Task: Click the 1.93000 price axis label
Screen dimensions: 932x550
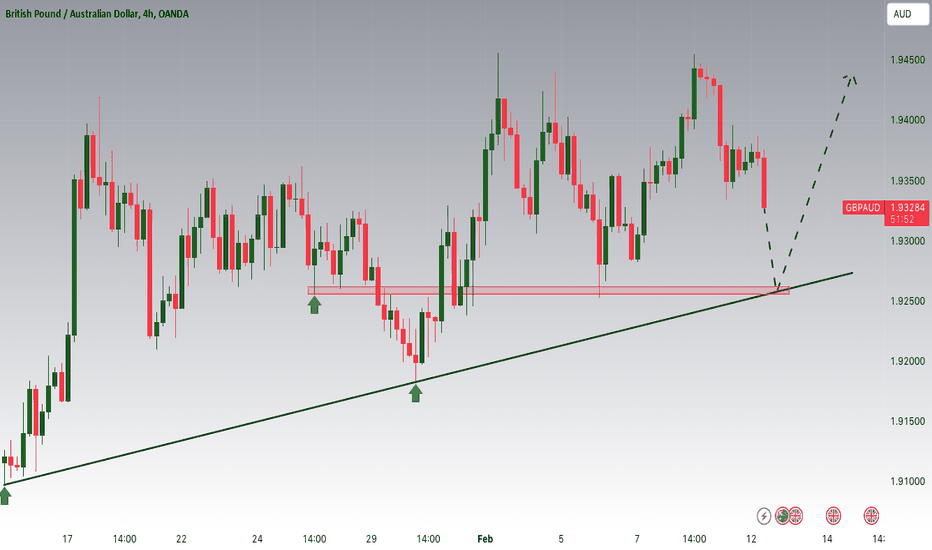Action: click(907, 241)
